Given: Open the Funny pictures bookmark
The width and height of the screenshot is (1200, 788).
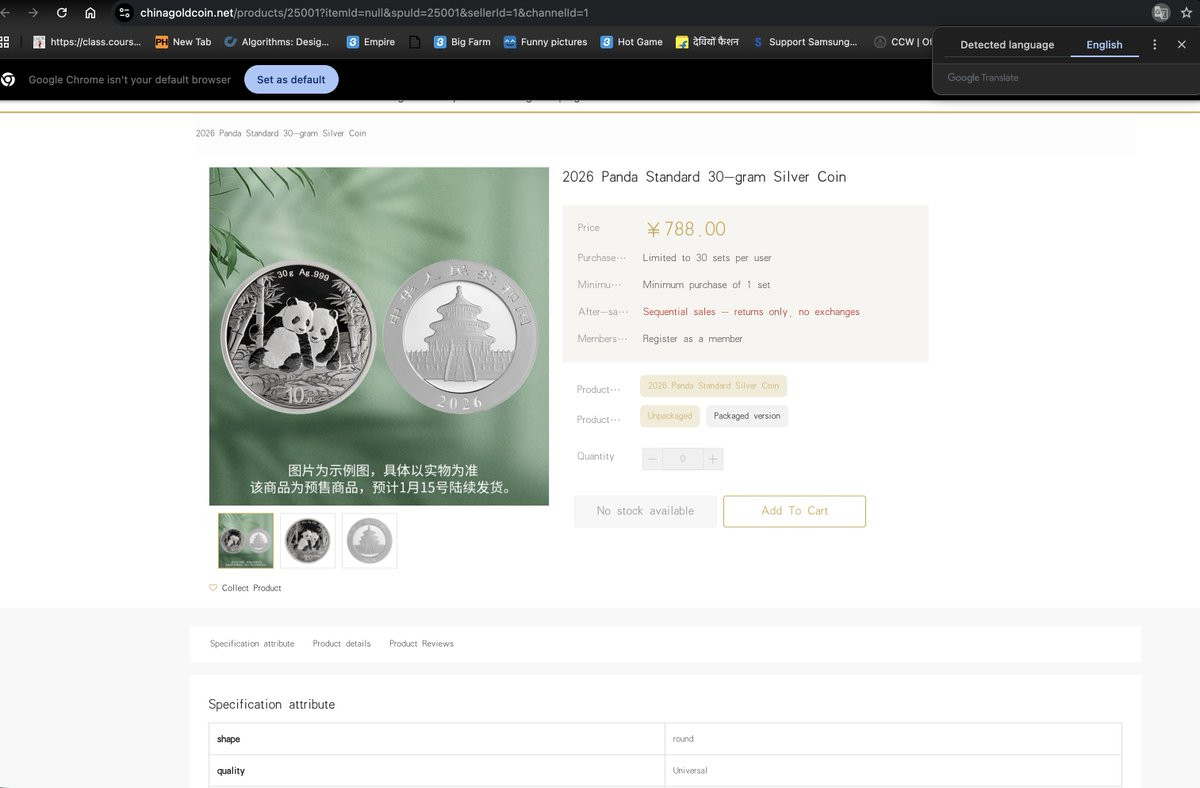Looking at the screenshot, I should point(545,42).
